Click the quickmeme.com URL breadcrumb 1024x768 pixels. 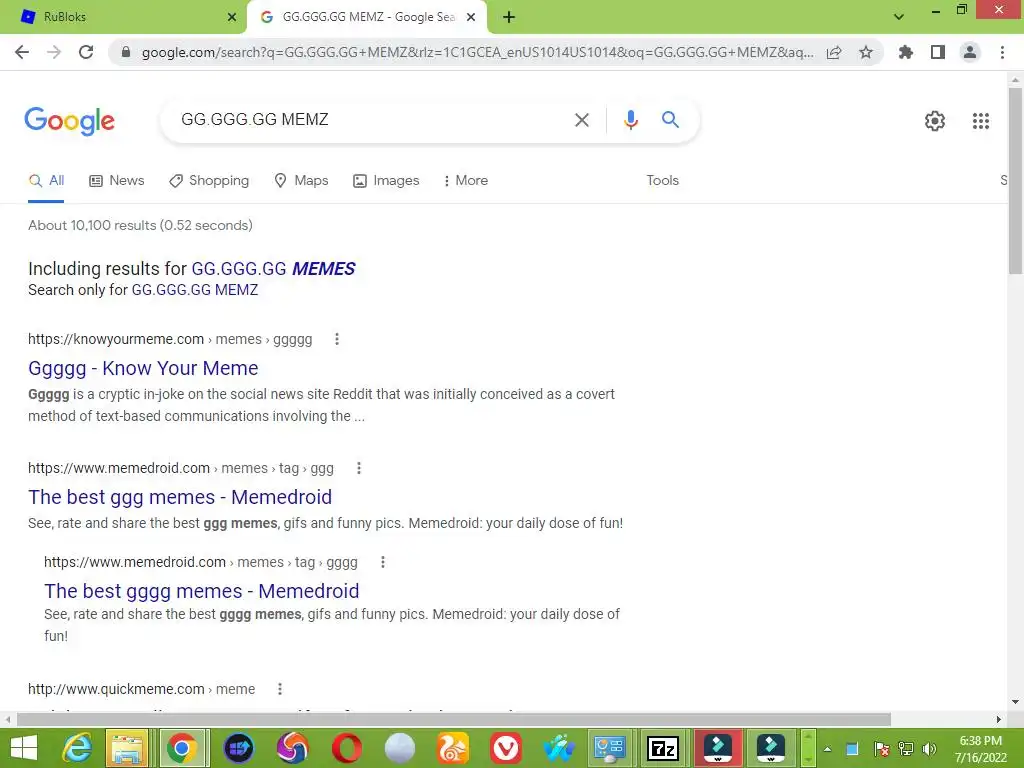141,689
